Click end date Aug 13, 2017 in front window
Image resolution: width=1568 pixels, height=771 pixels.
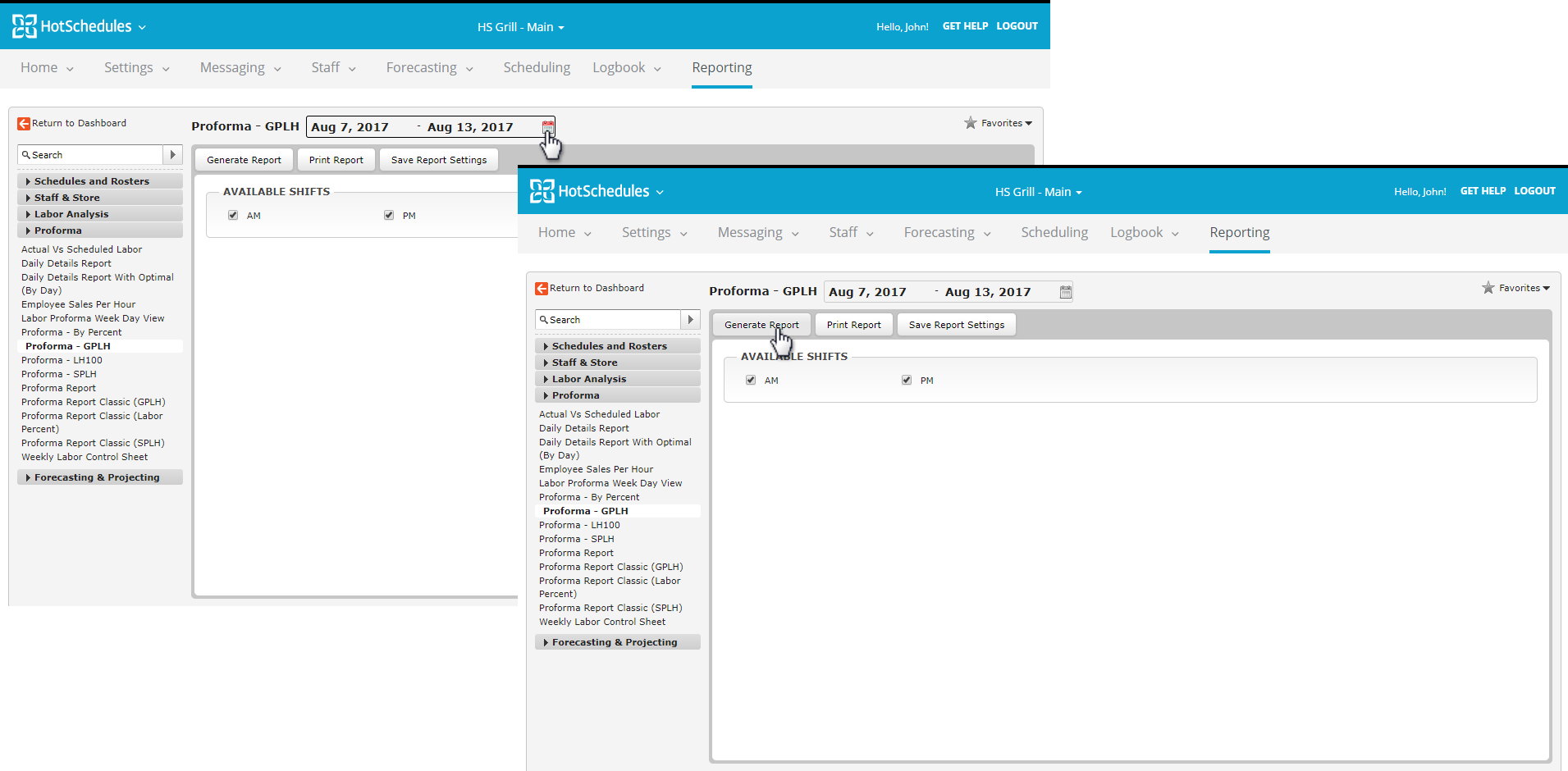(988, 292)
